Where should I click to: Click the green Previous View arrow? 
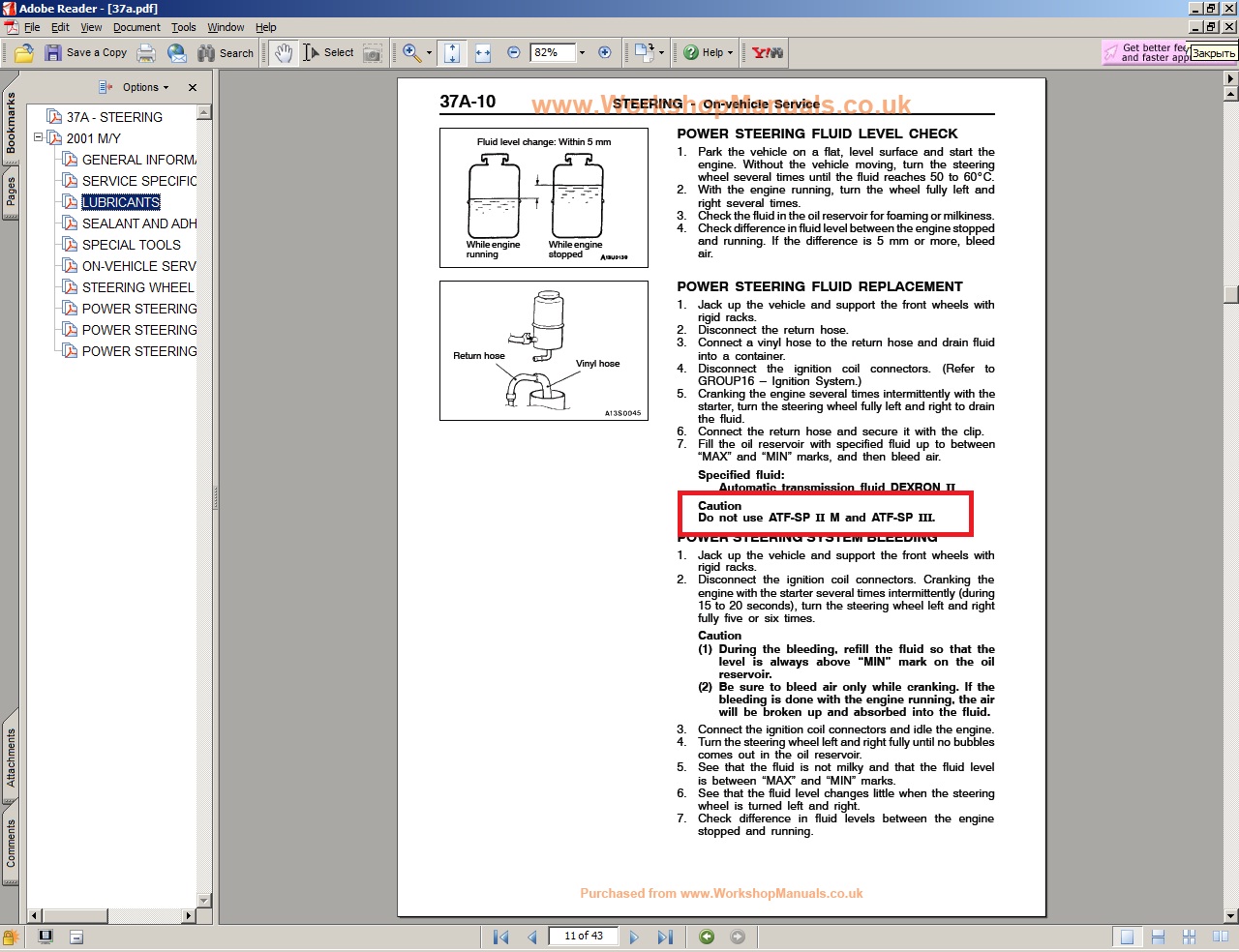(707, 937)
